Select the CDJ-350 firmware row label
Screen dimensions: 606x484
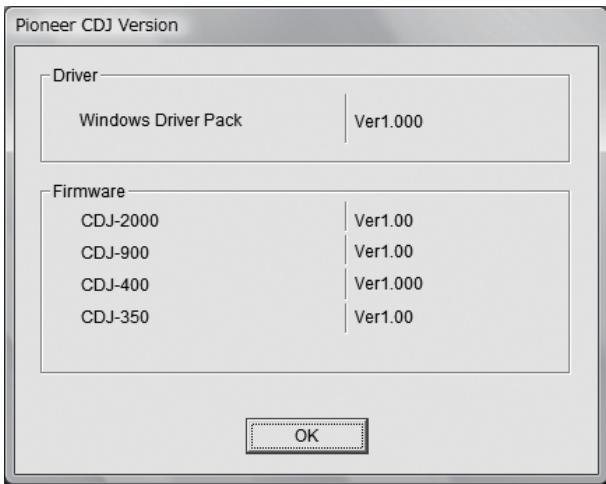(x=115, y=317)
